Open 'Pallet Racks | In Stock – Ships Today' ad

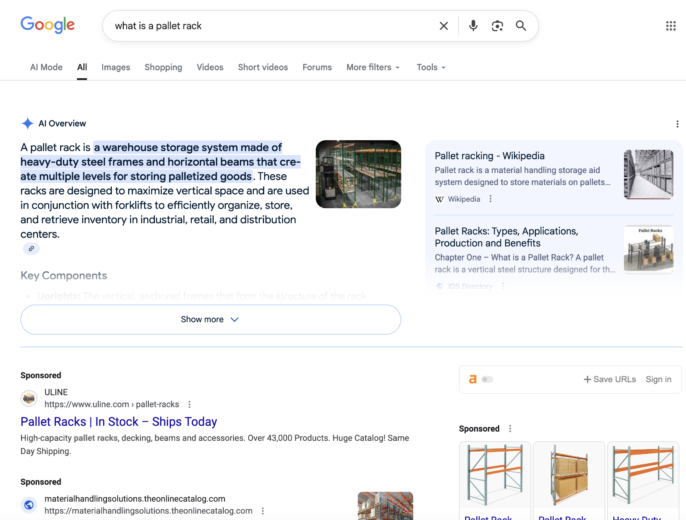119,422
